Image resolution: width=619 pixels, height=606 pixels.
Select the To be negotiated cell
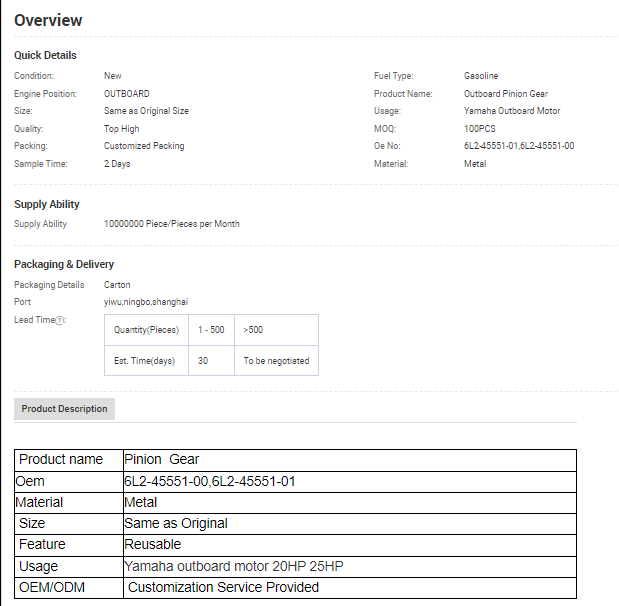point(276,361)
